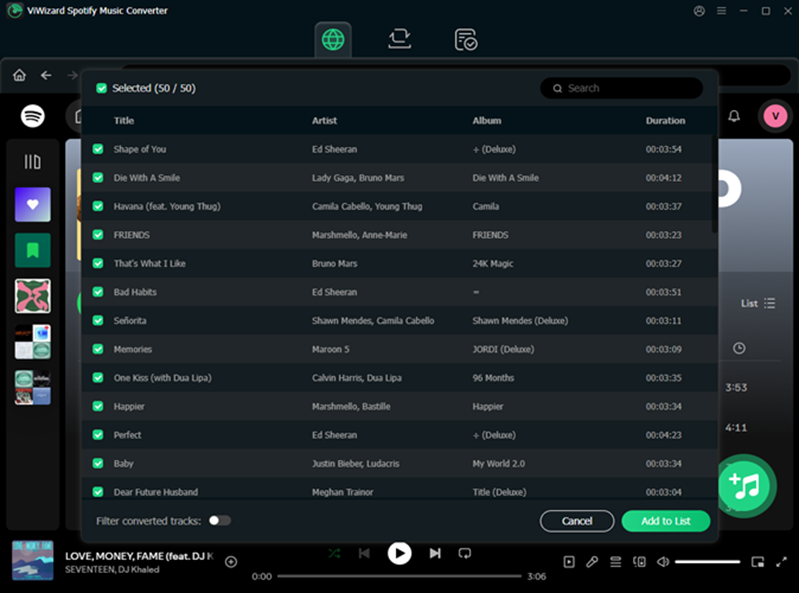
Task: Switch to the Converting tab icon
Action: pos(400,39)
